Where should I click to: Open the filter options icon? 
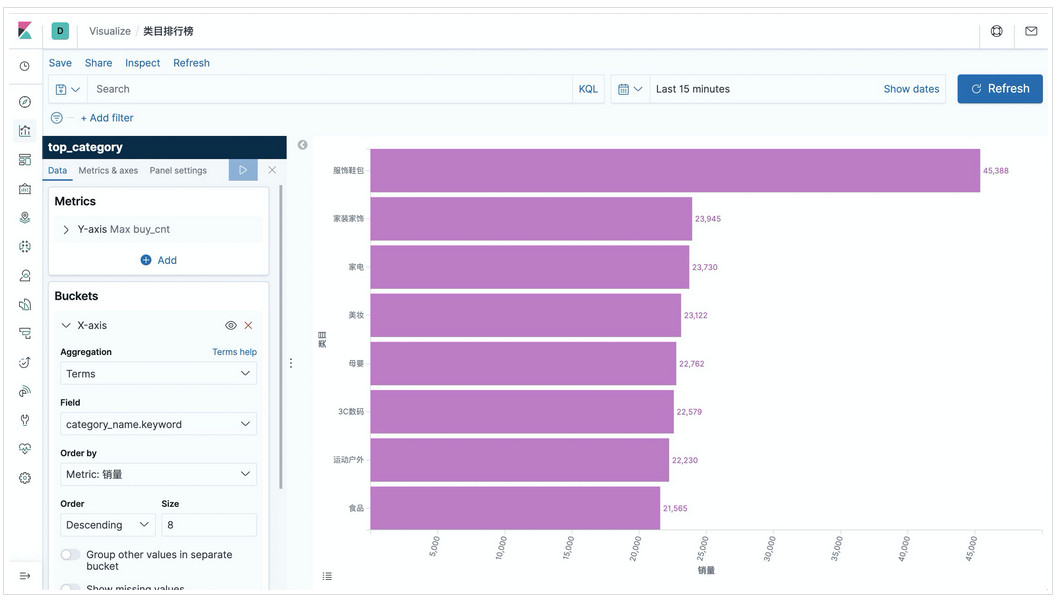point(57,118)
